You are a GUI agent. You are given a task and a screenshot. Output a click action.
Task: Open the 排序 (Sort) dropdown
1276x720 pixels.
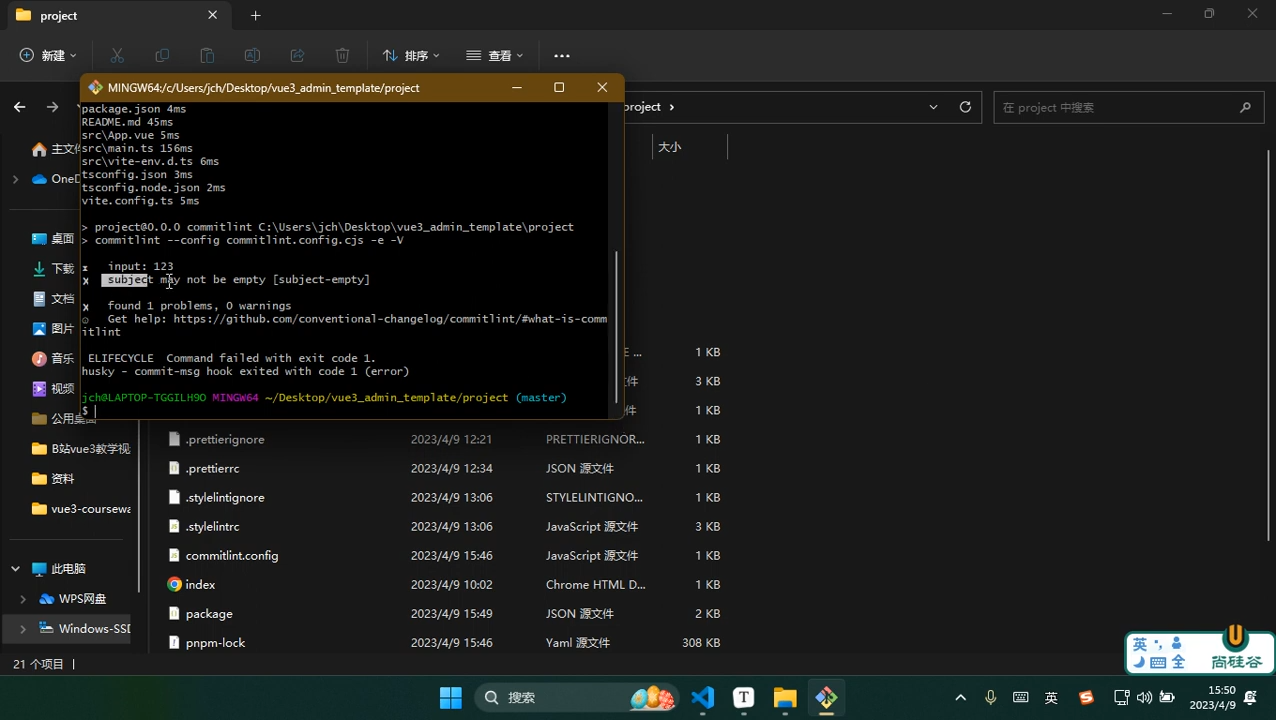(x=411, y=55)
